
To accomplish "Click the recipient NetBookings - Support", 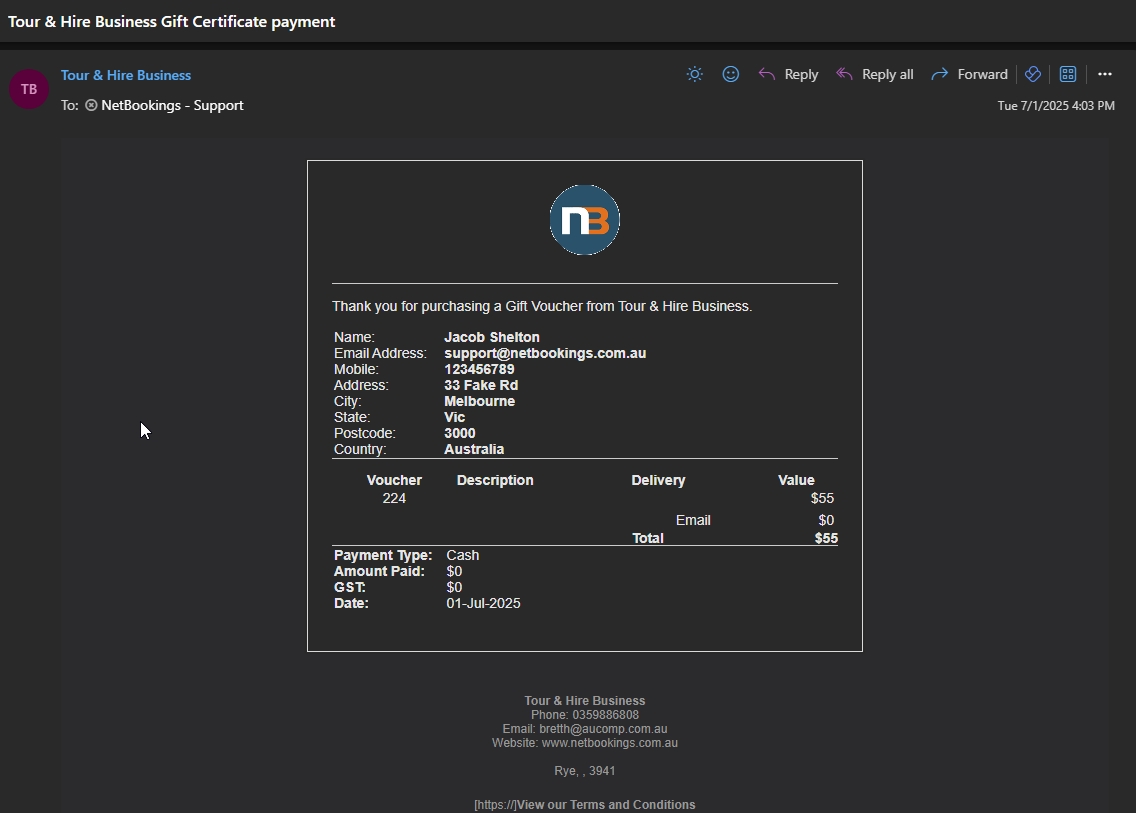I will click(172, 105).
